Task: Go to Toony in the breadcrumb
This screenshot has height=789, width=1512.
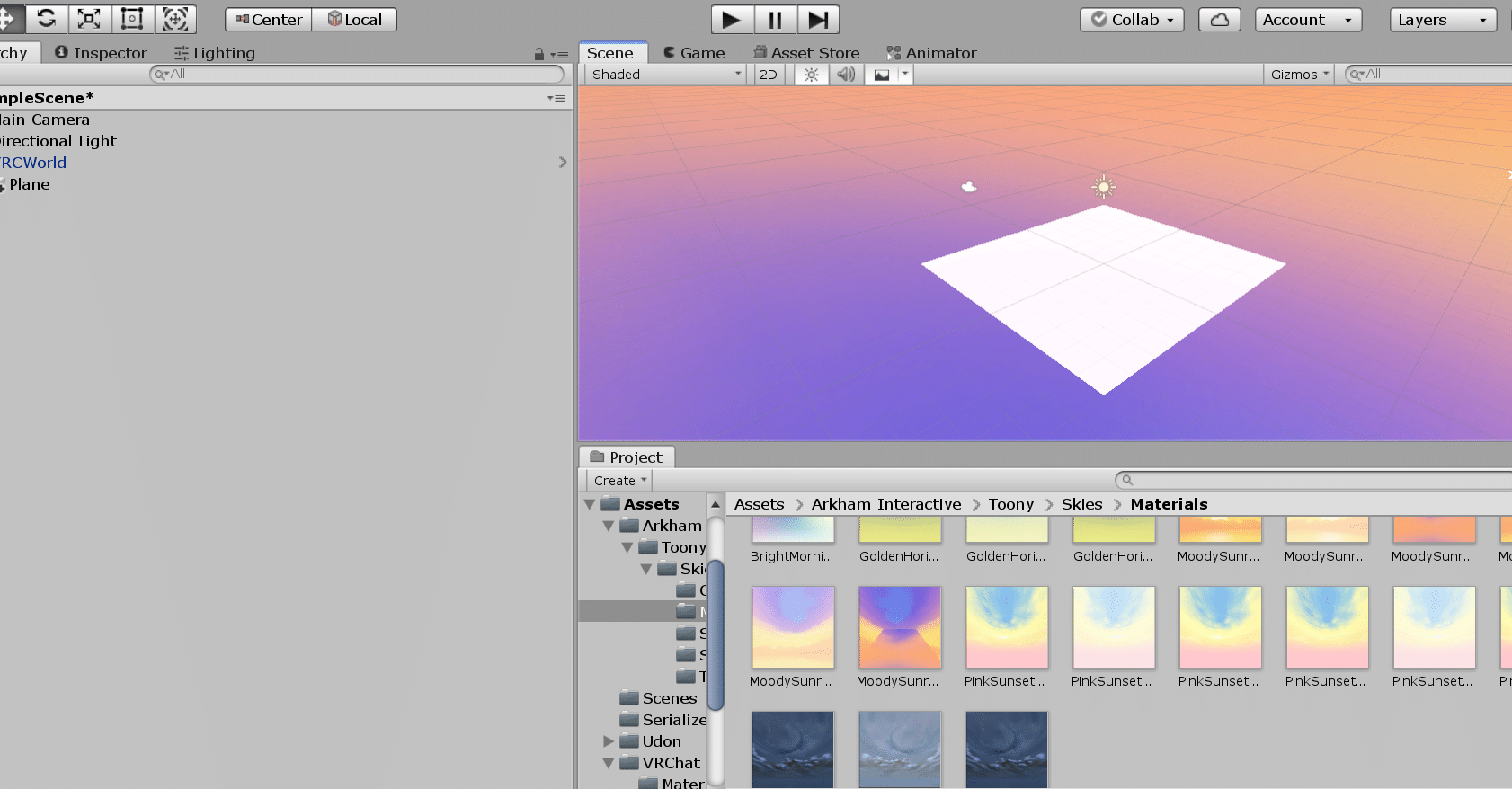Action: click(1011, 504)
